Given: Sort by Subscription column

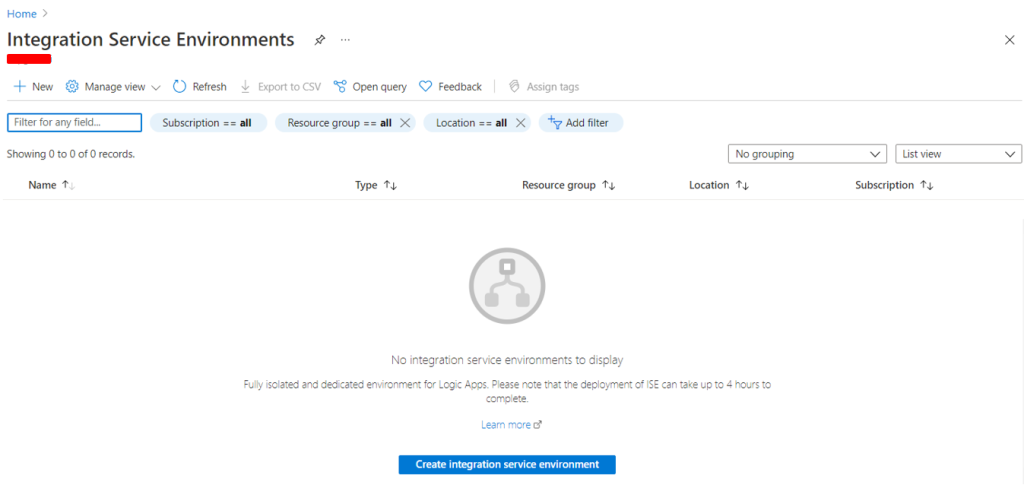Looking at the screenshot, I should pos(895,186).
